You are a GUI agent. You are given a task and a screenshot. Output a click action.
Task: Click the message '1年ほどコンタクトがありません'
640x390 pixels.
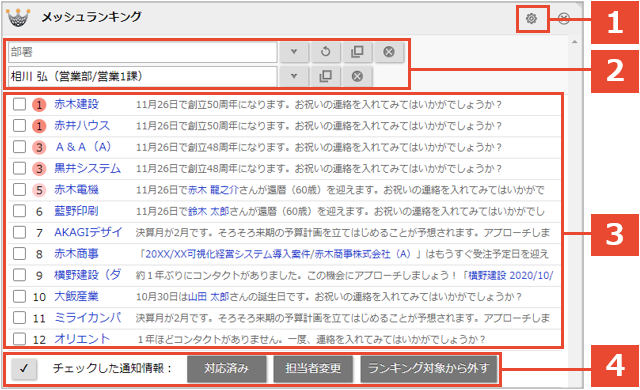311,339
